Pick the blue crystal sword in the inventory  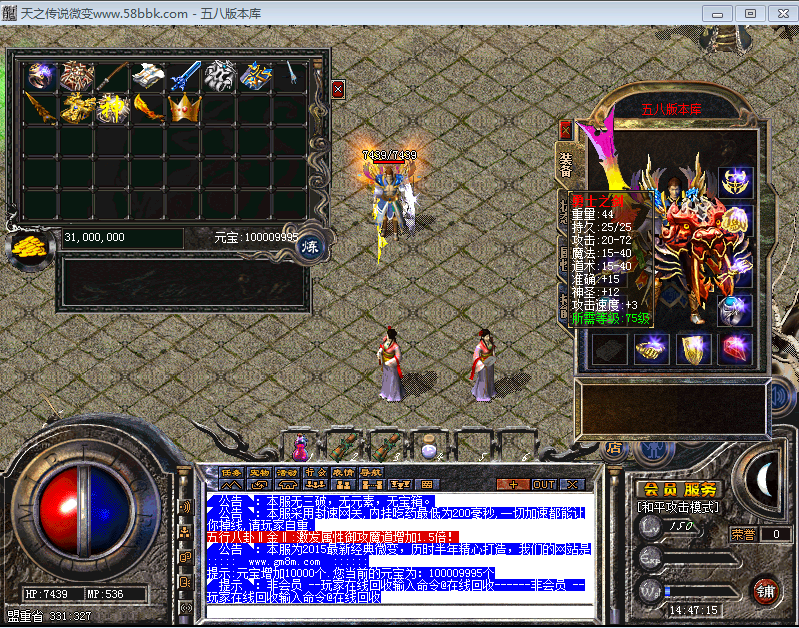point(184,76)
